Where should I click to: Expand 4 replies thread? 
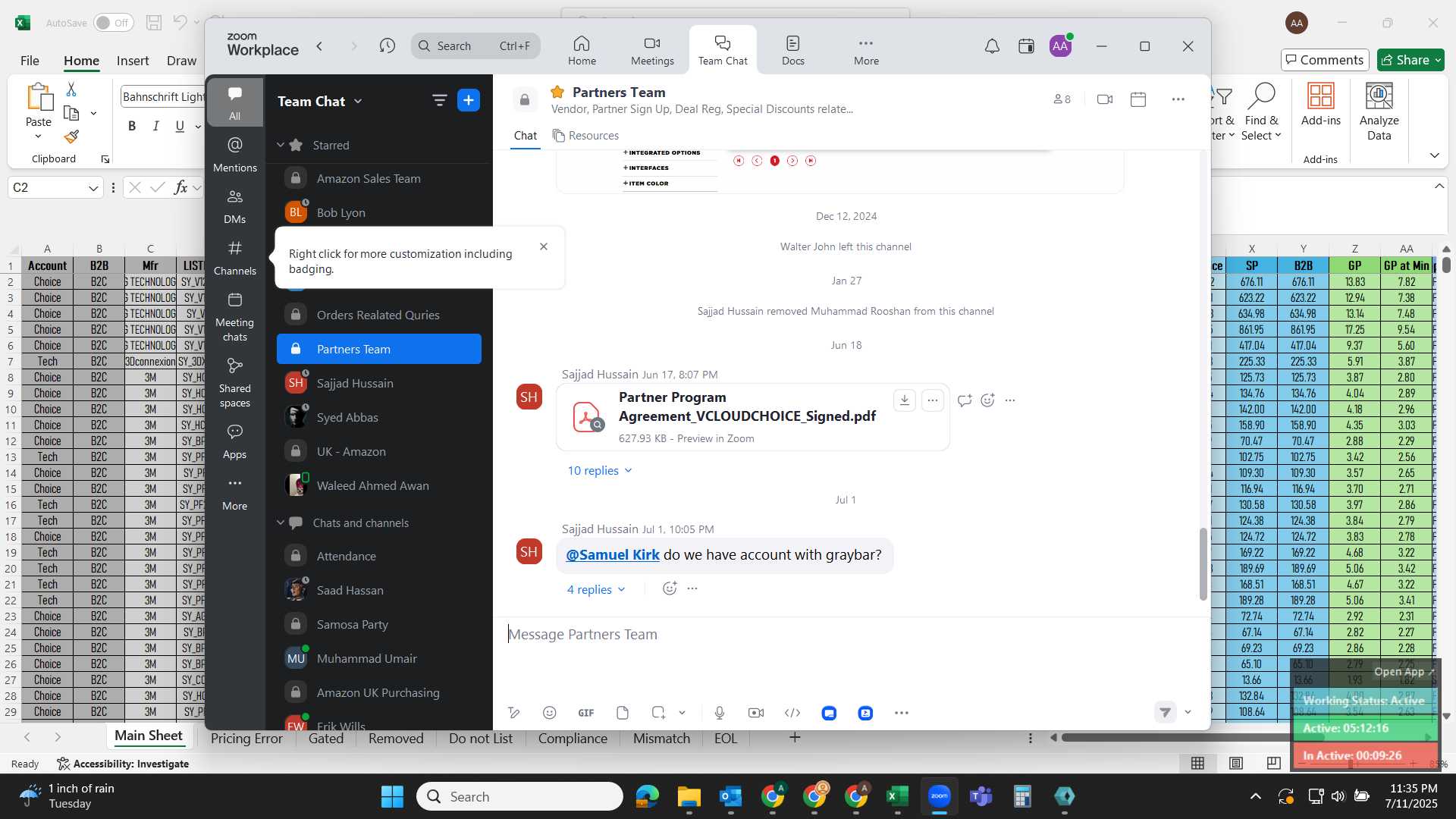pyautogui.click(x=596, y=589)
